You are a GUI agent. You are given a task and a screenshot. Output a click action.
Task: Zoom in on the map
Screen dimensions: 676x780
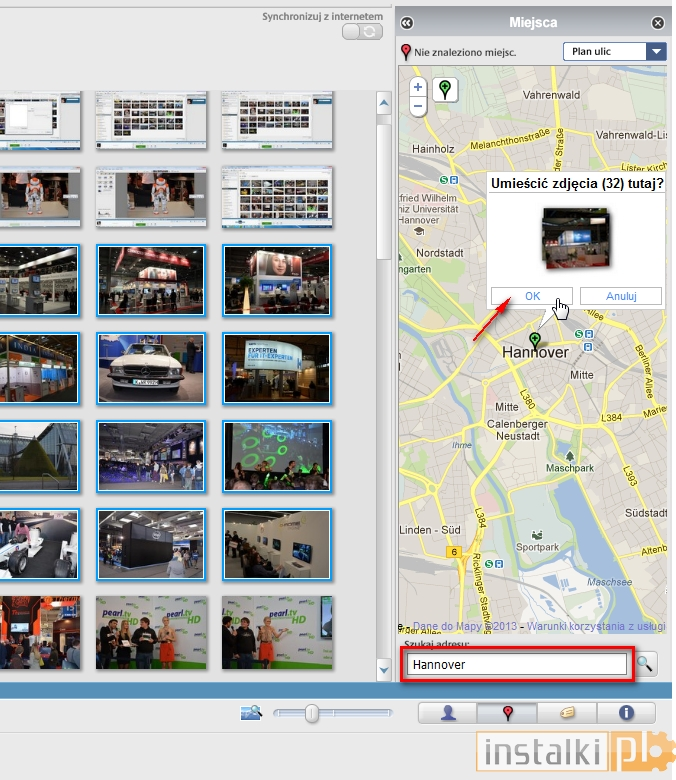point(418,87)
